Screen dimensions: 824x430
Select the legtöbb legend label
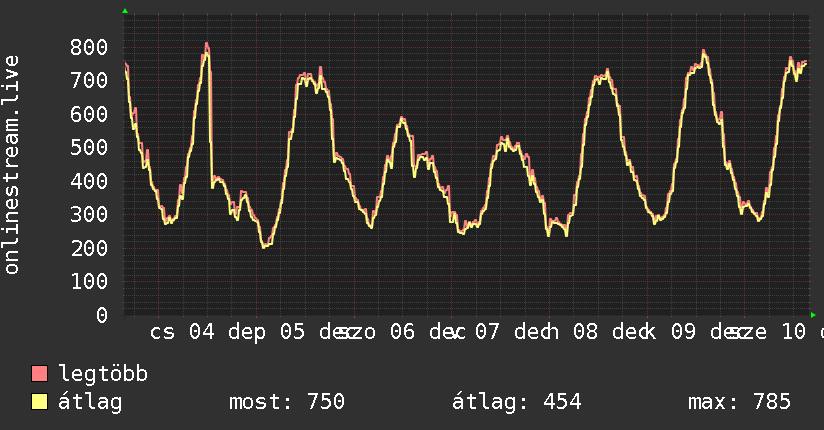click(x=103, y=374)
